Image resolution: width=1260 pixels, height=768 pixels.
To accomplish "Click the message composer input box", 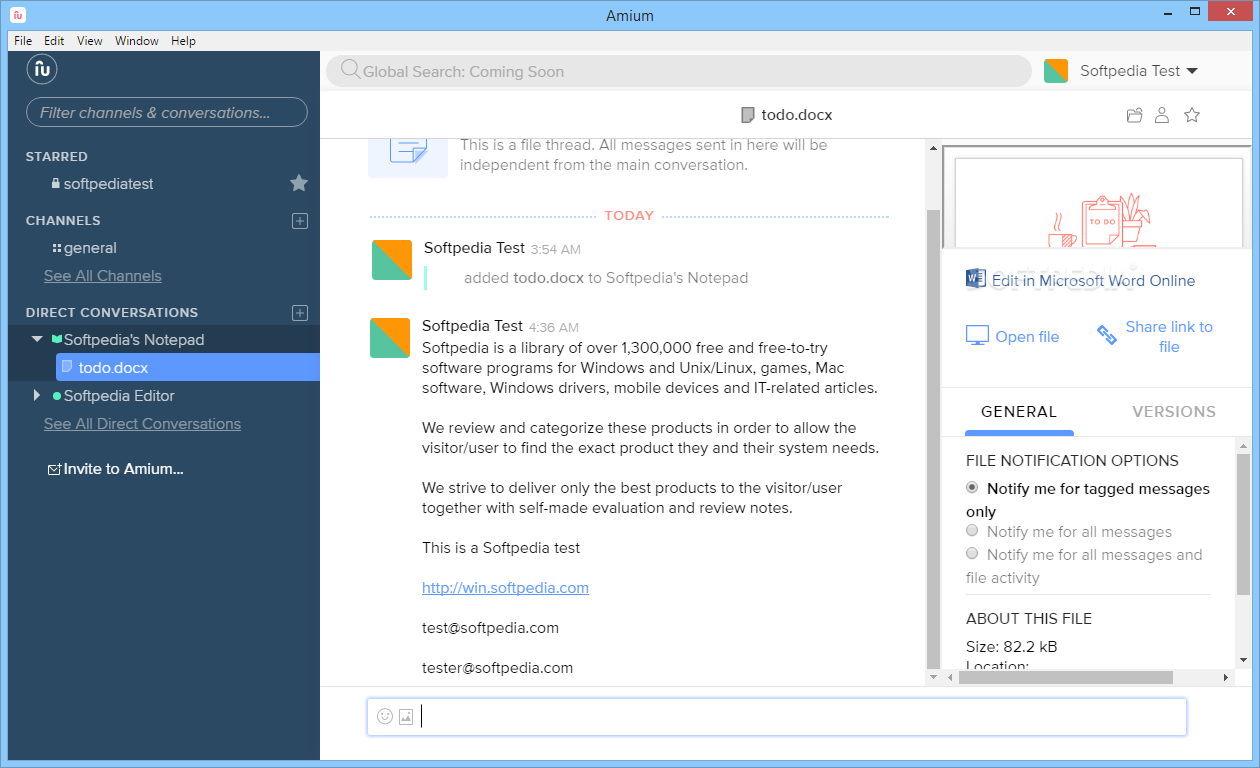I will point(777,717).
